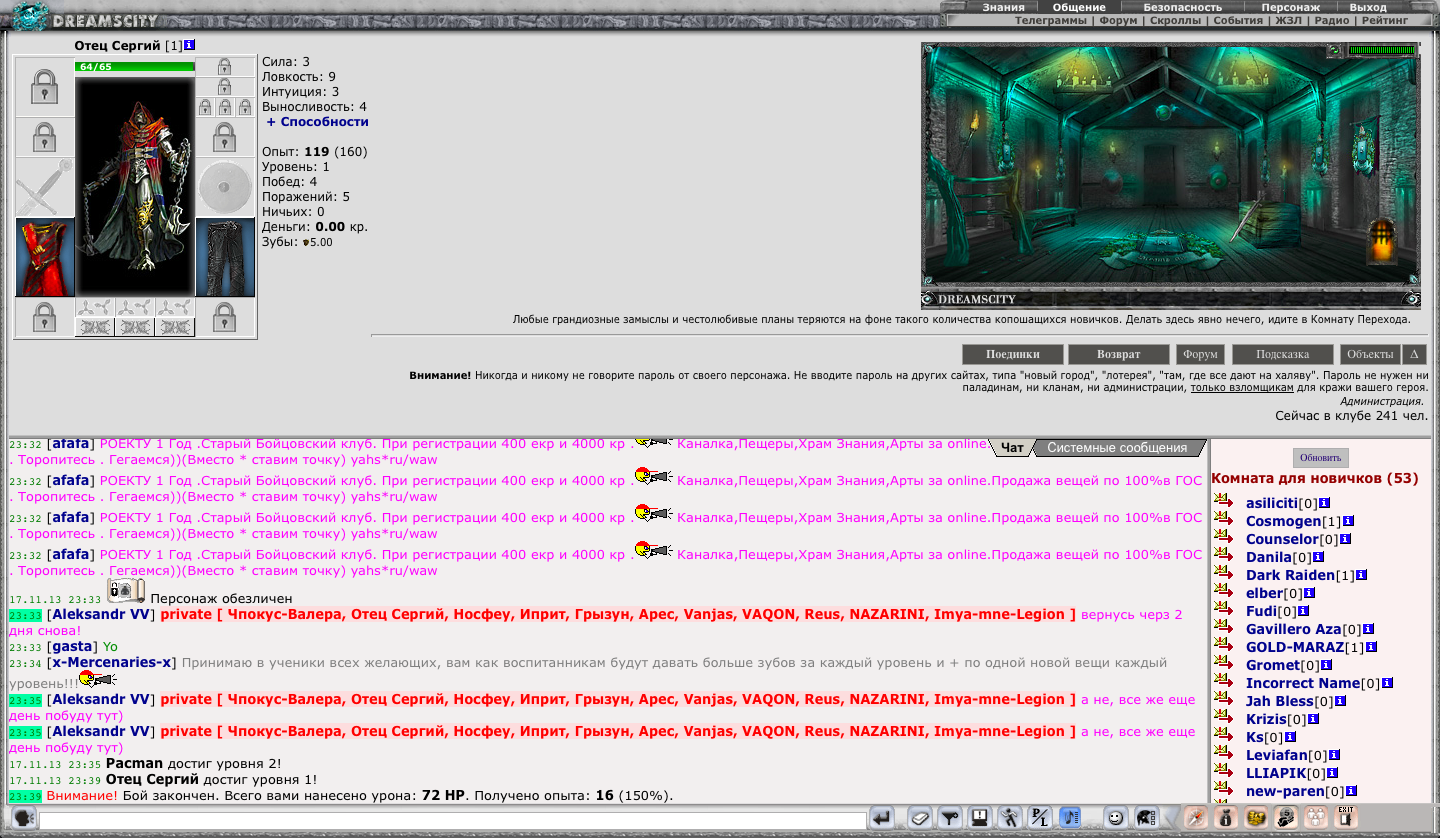Click 'Сейчас в клубе 241 чел.' text
Screen dimensions: 1440x838
pyautogui.click(x=1351, y=415)
